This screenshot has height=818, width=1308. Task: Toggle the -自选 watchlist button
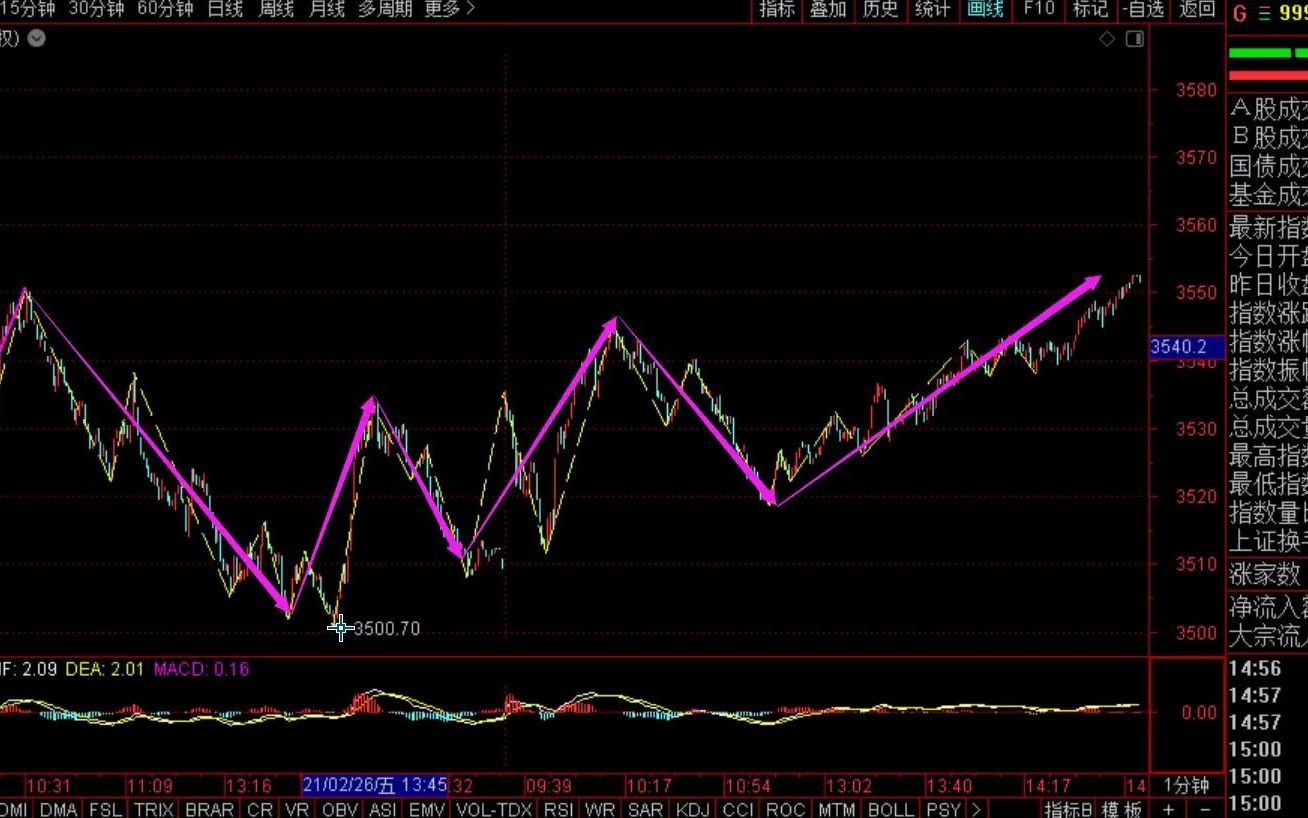coord(1143,9)
